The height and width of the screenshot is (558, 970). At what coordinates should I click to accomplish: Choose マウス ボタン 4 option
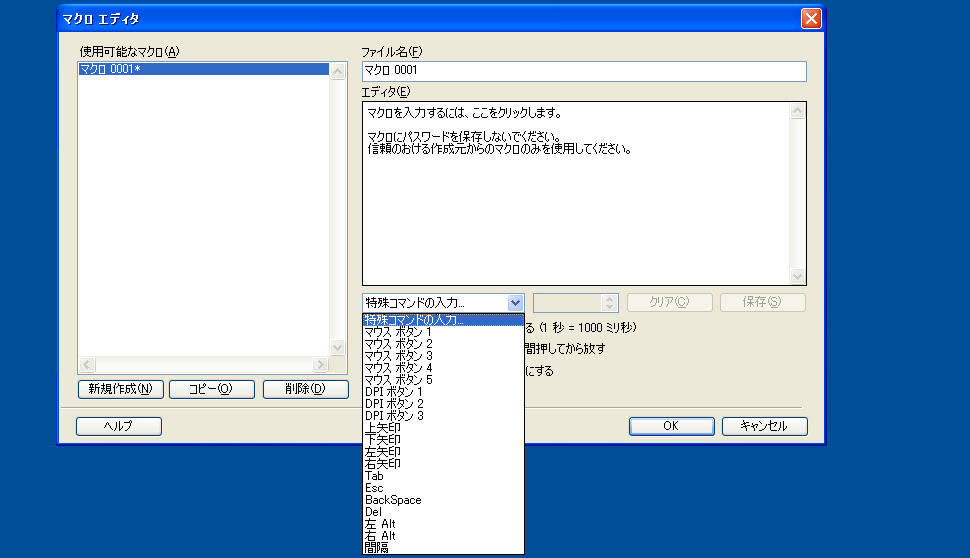pos(398,368)
